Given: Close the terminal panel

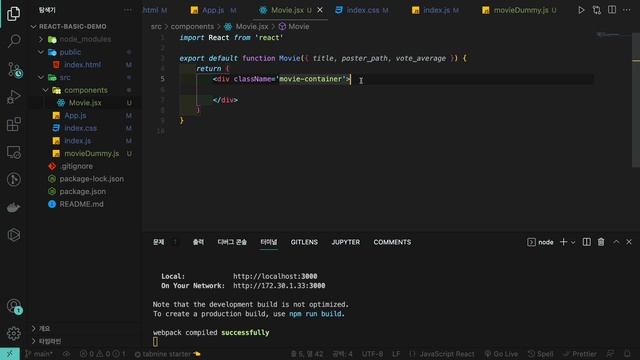Looking at the screenshot, I should (629, 242).
